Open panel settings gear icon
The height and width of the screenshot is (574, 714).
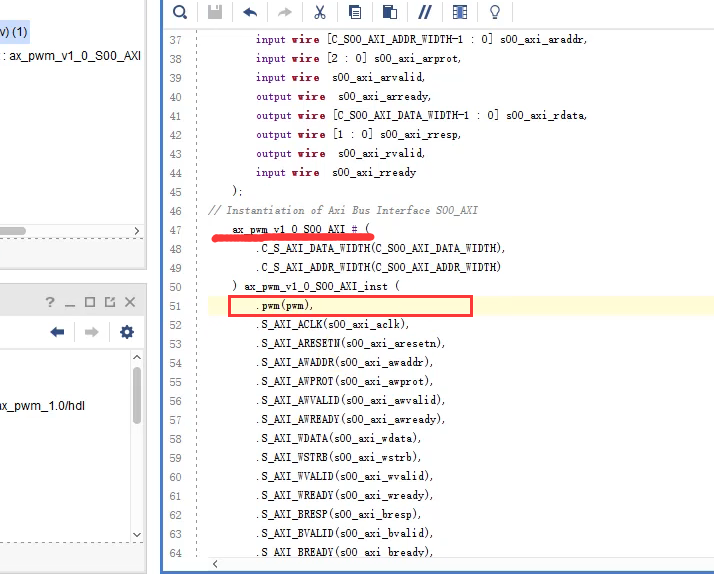[127, 332]
